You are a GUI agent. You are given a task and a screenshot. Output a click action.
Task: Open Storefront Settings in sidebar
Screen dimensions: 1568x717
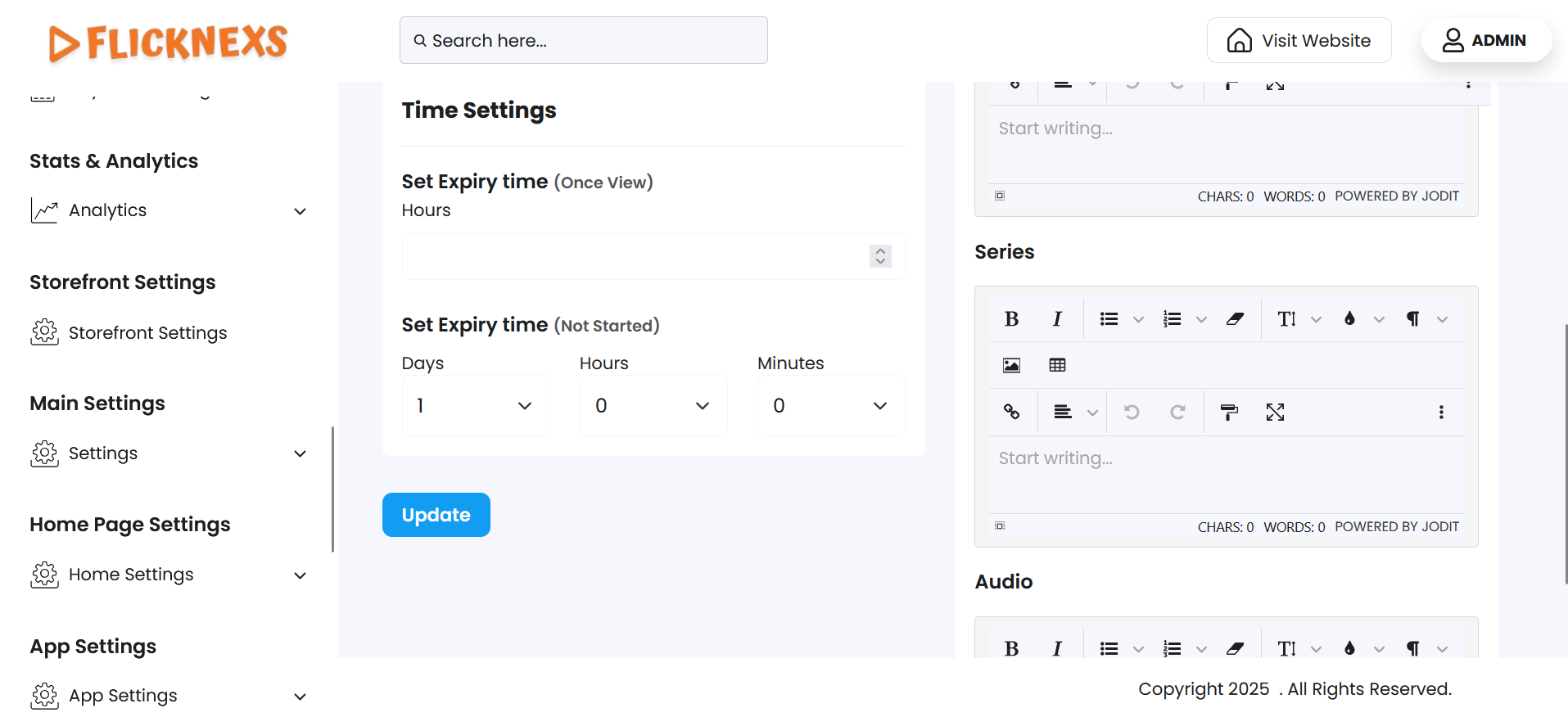147,333
